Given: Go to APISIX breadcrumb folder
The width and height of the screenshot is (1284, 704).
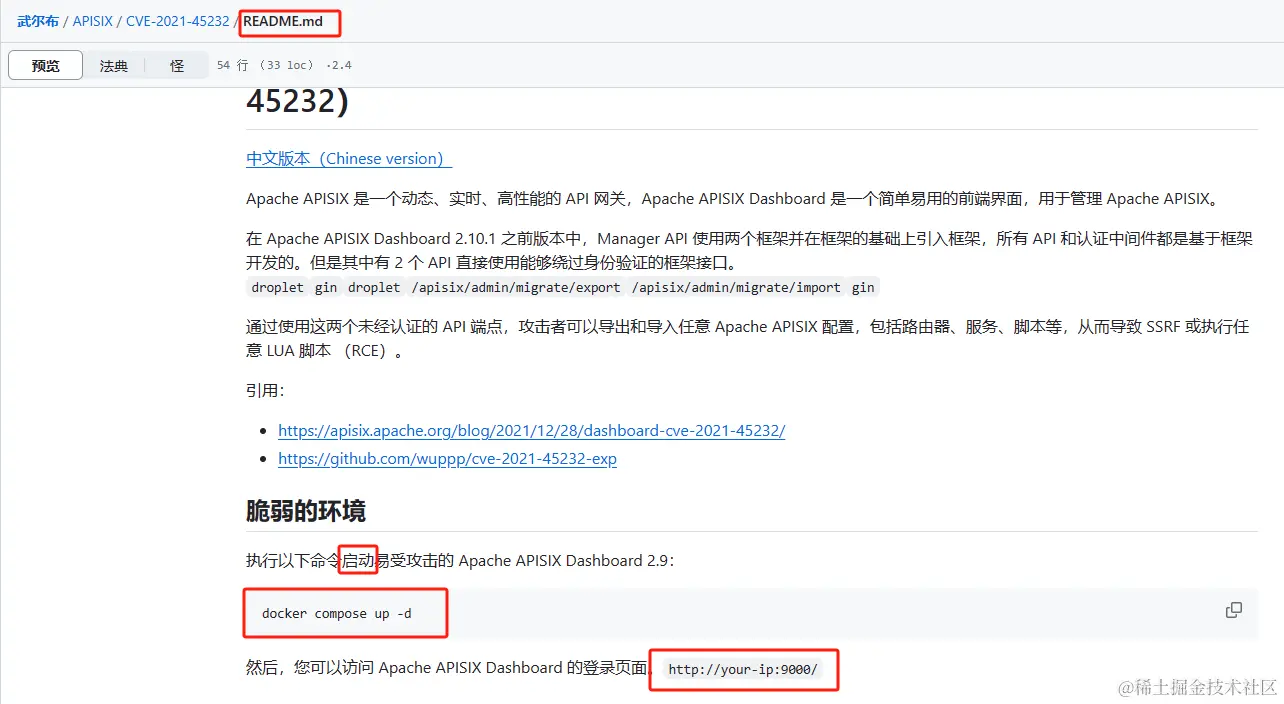Looking at the screenshot, I should tap(93, 21).
